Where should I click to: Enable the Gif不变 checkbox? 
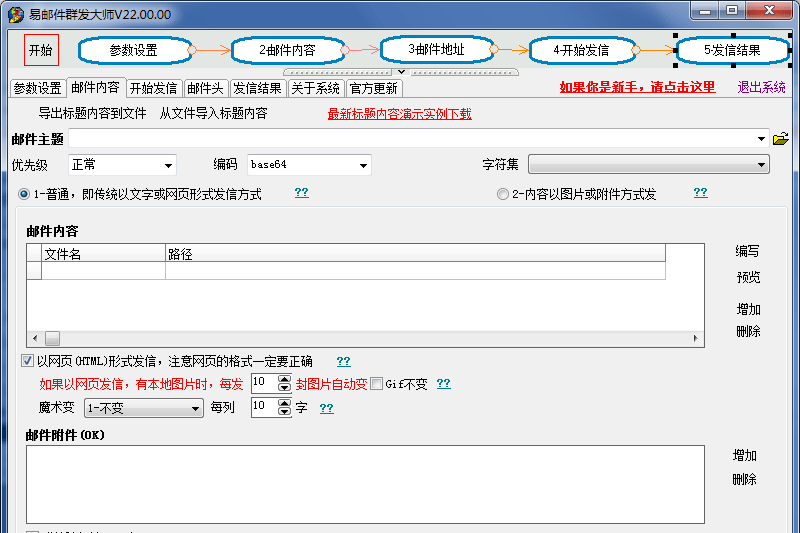(x=377, y=384)
